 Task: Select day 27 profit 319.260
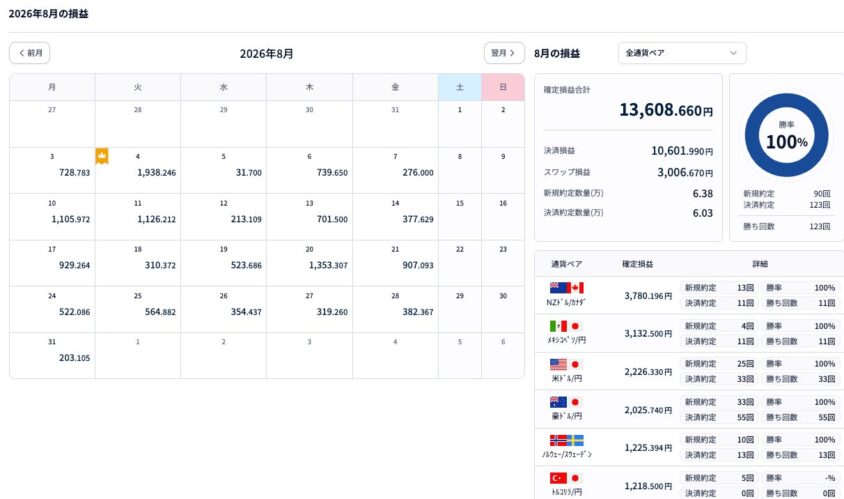point(332,312)
